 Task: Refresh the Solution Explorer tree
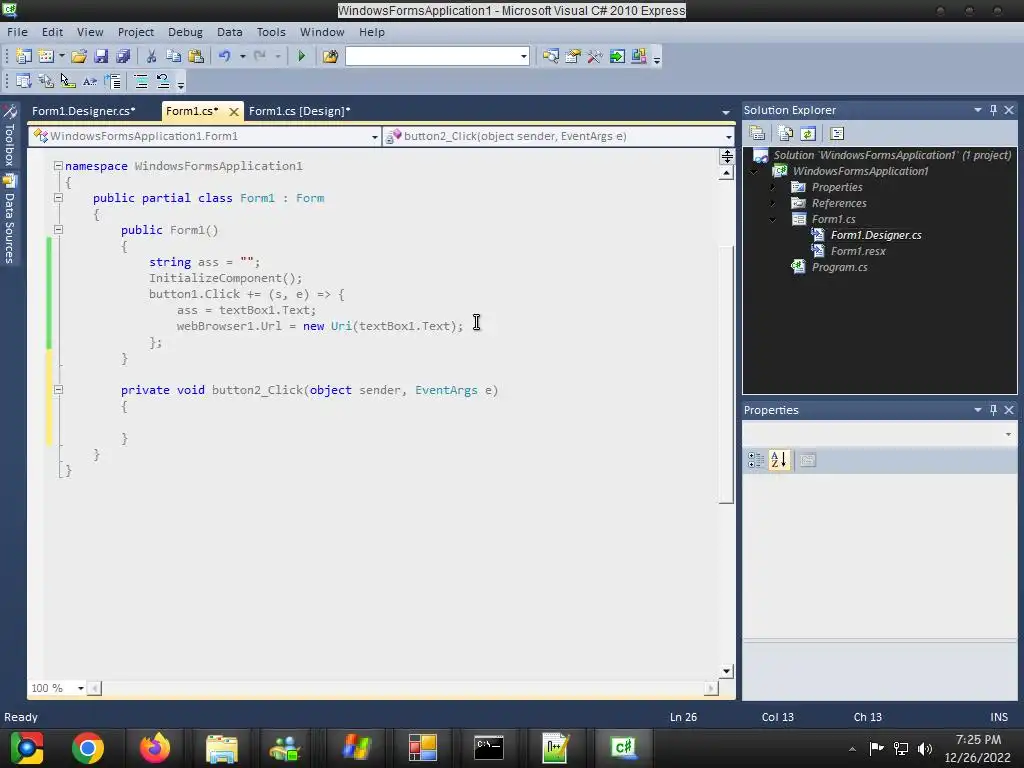[x=808, y=134]
